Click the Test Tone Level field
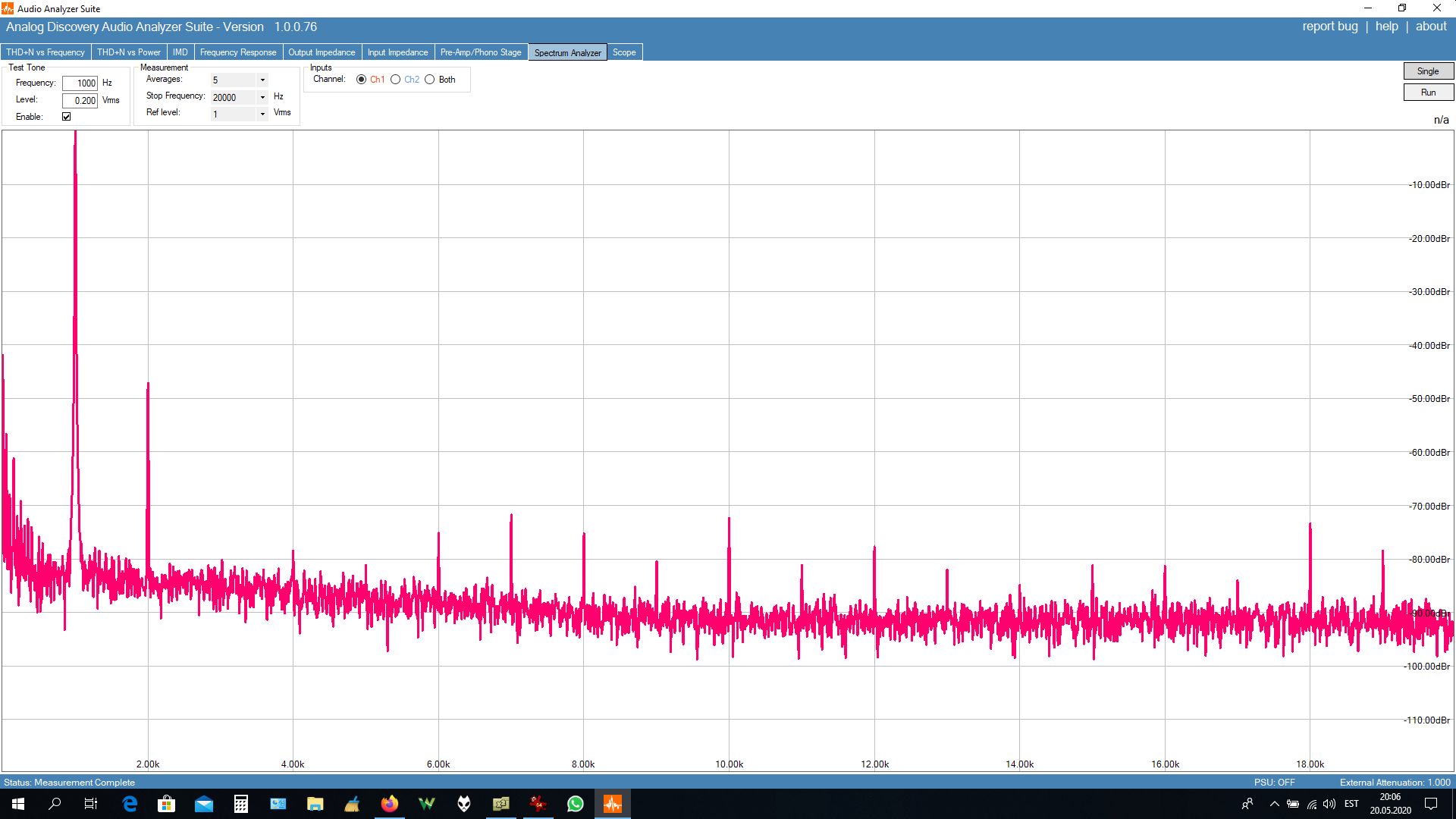The height and width of the screenshot is (819, 1456). (80, 100)
